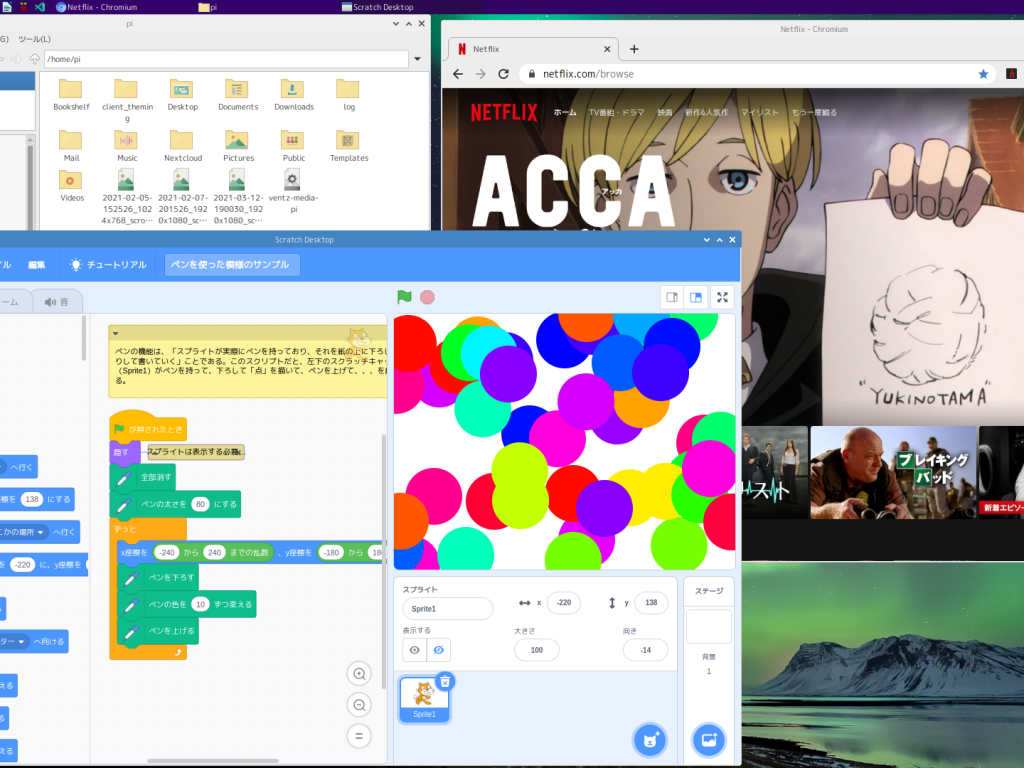Zoom in the Scratch code workspace
Screen dimensions: 1024x768
[359, 674]
